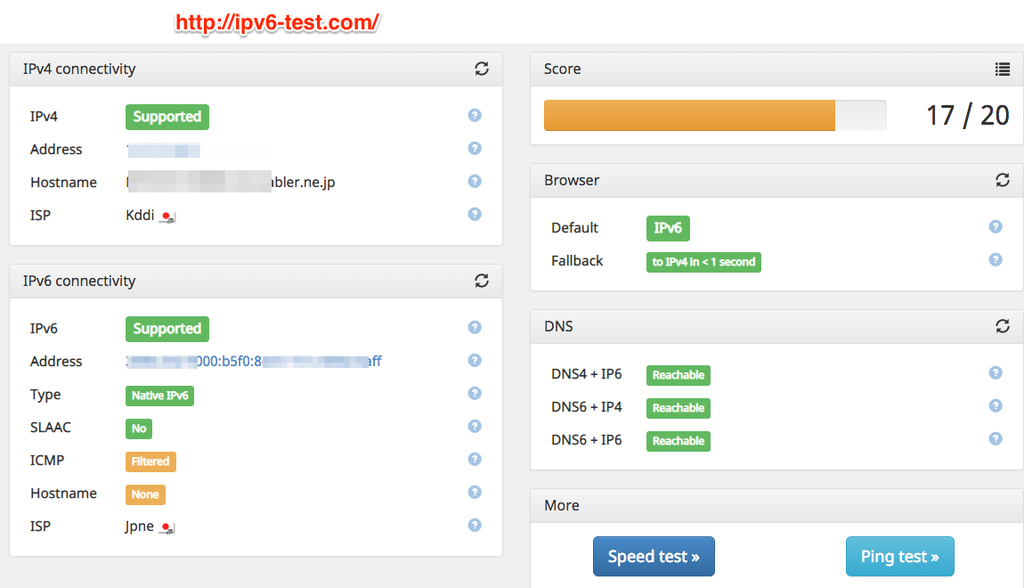Refresh the IPv4 connectivity panel
The image size is (1024, 588).
click(x=481, y=69)
